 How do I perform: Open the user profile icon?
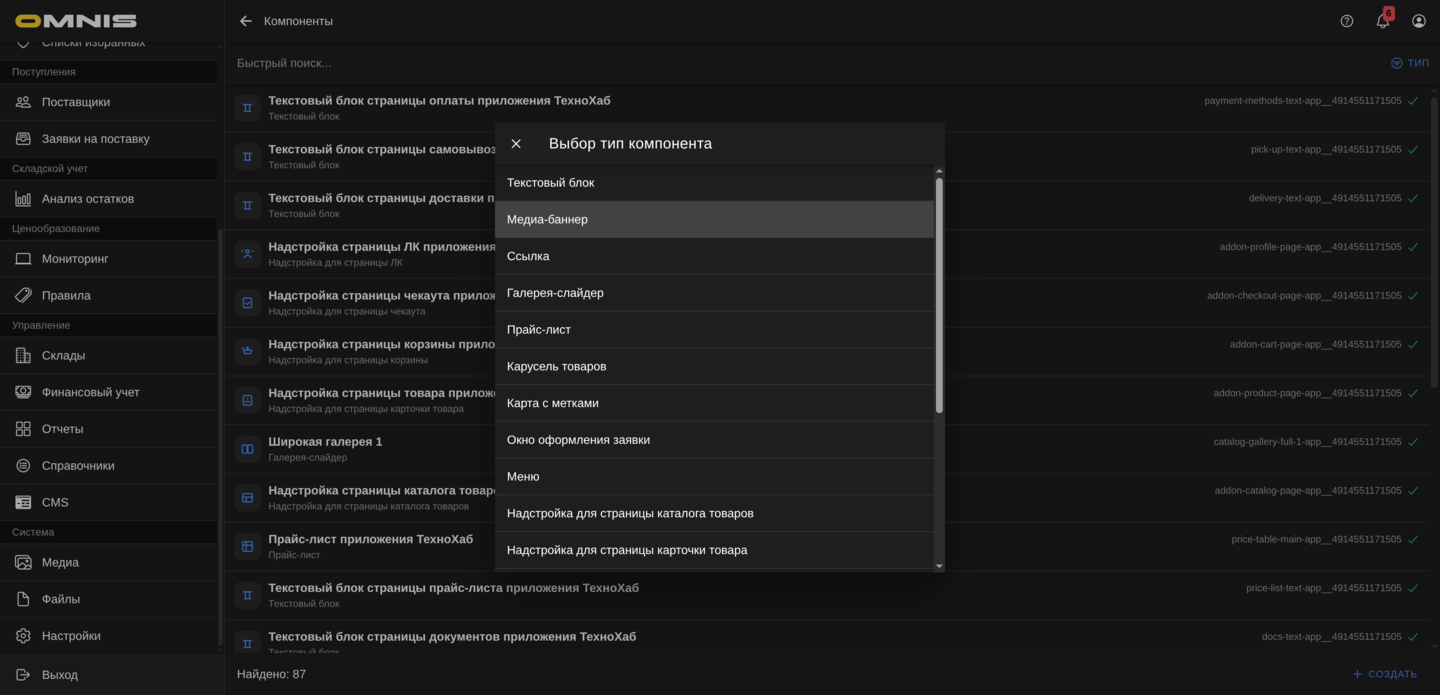(x=1418, y=20)
